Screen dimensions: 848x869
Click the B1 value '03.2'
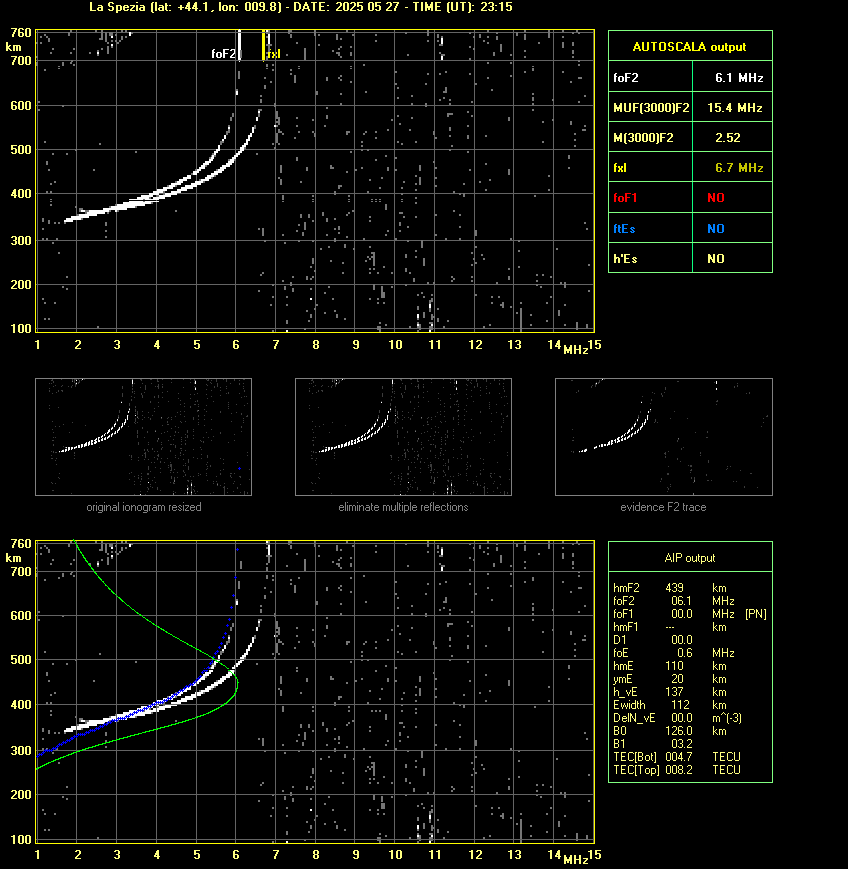pyautogui.click(x=681, y=744)
